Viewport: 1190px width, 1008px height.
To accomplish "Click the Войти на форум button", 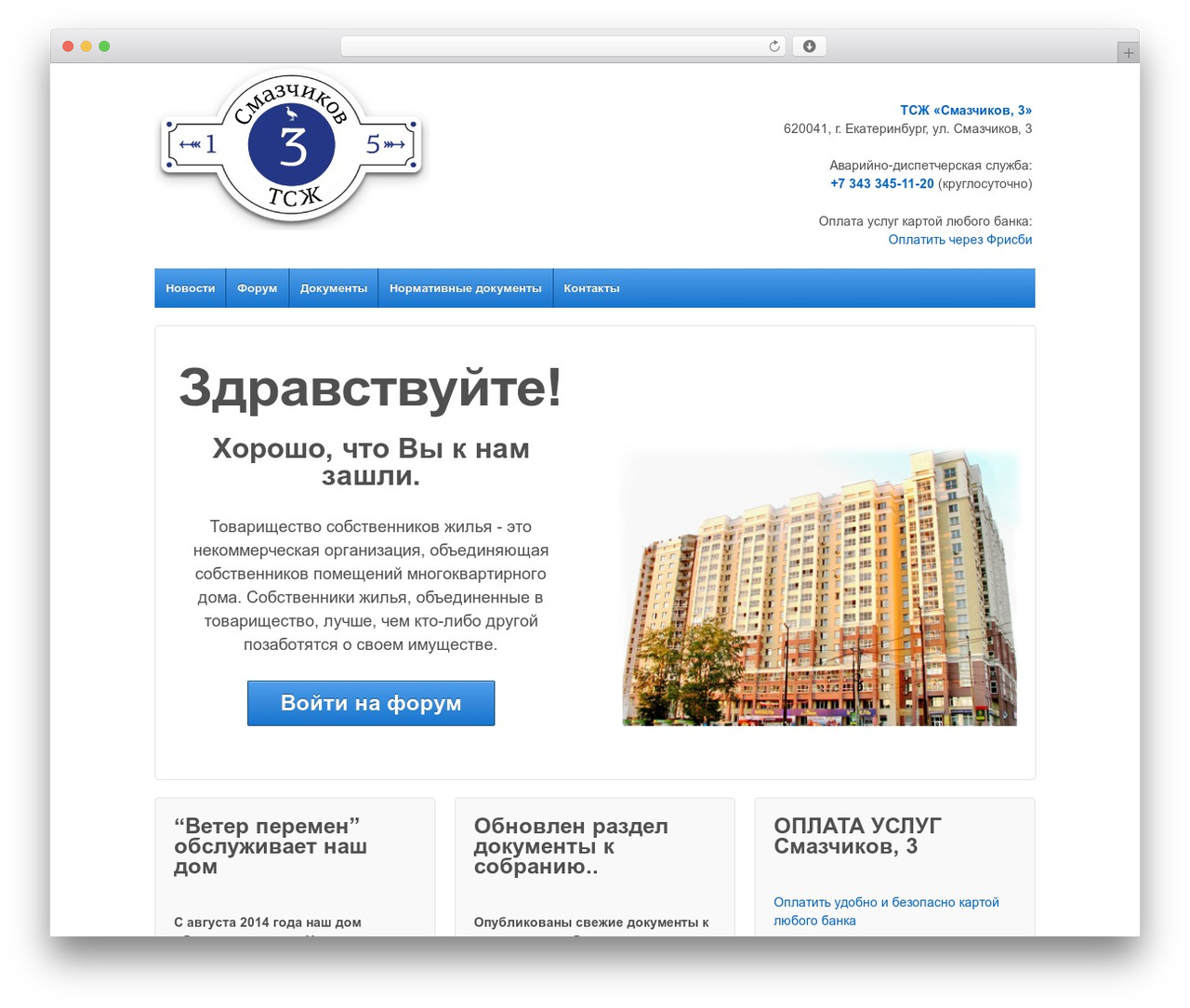I will pos(371,703).
